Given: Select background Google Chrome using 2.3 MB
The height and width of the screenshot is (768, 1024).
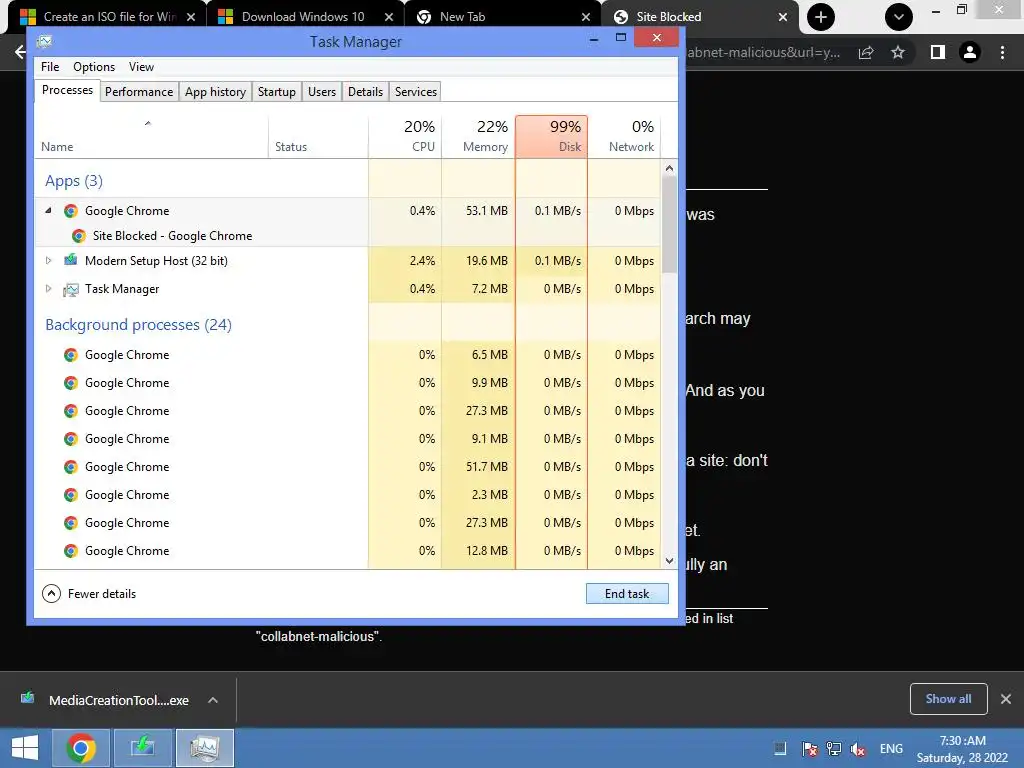Looking at the screenshot, I should click(x=347, y=495).
